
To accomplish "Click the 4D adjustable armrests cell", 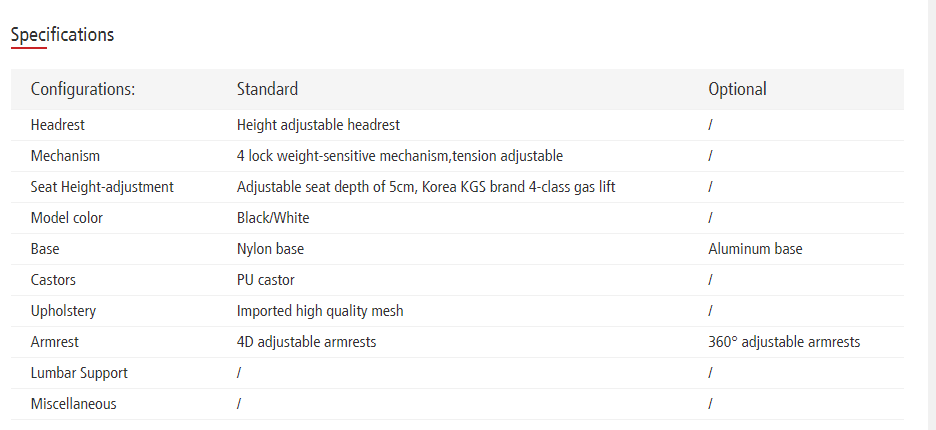I will [x=306, y=342].
